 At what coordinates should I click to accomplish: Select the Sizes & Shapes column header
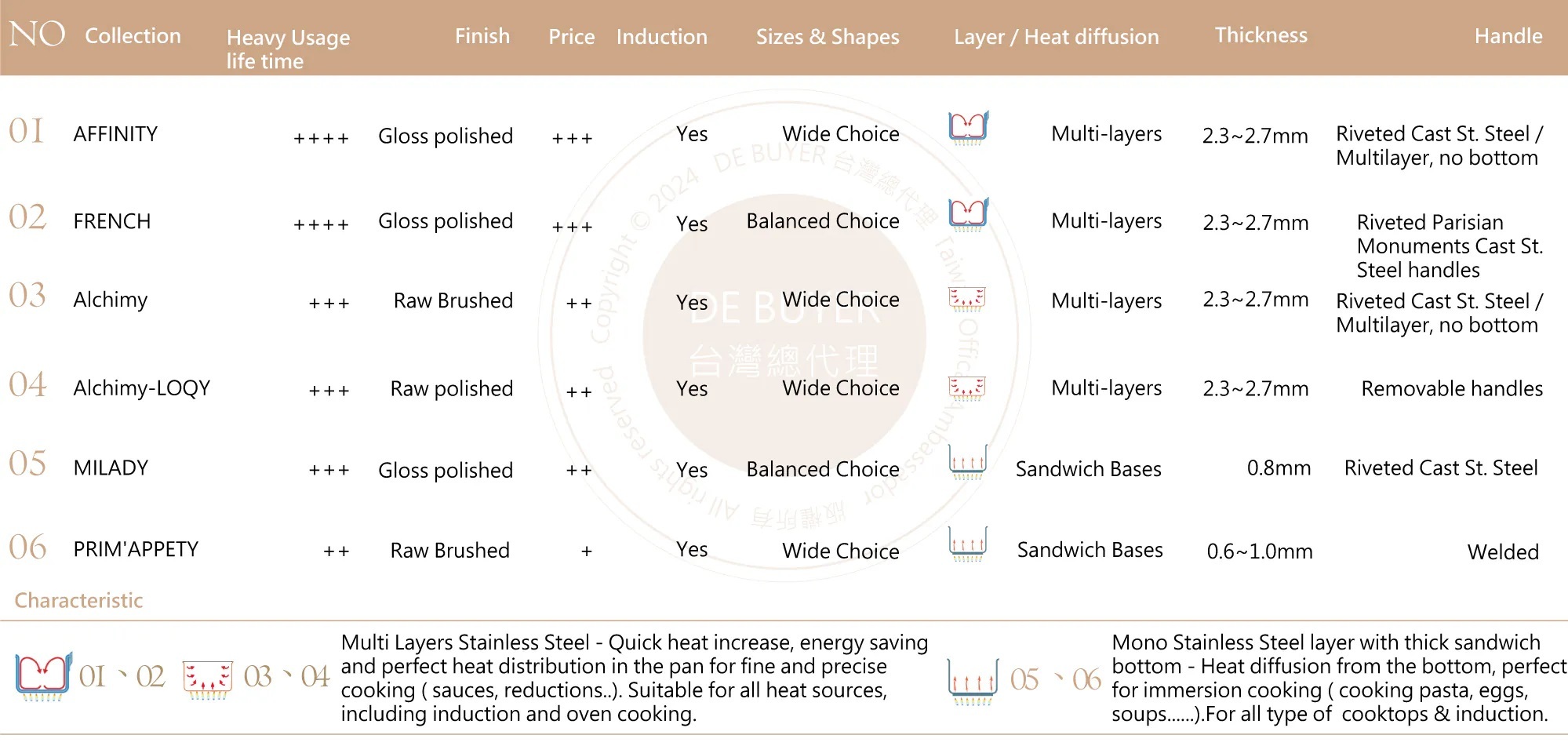[828, 37]
